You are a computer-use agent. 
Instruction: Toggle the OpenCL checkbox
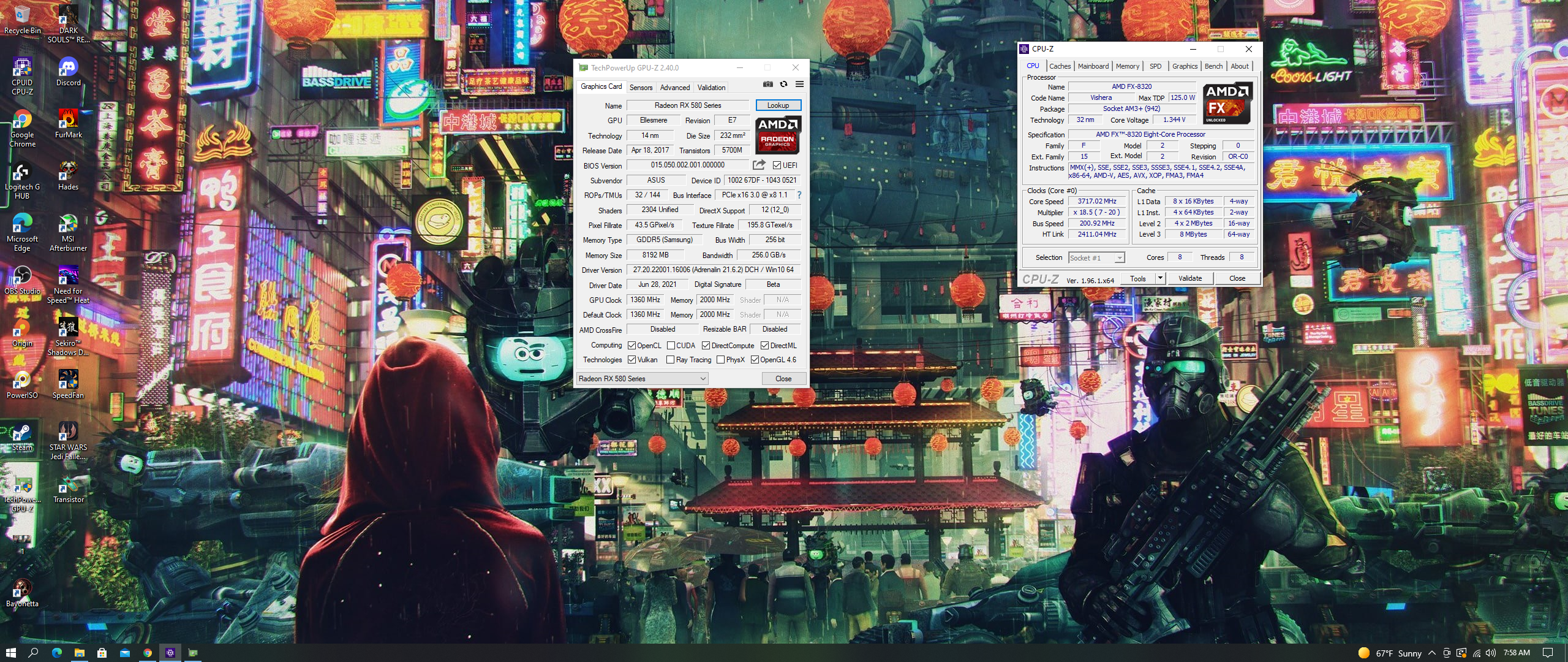[x=631, y=346]
